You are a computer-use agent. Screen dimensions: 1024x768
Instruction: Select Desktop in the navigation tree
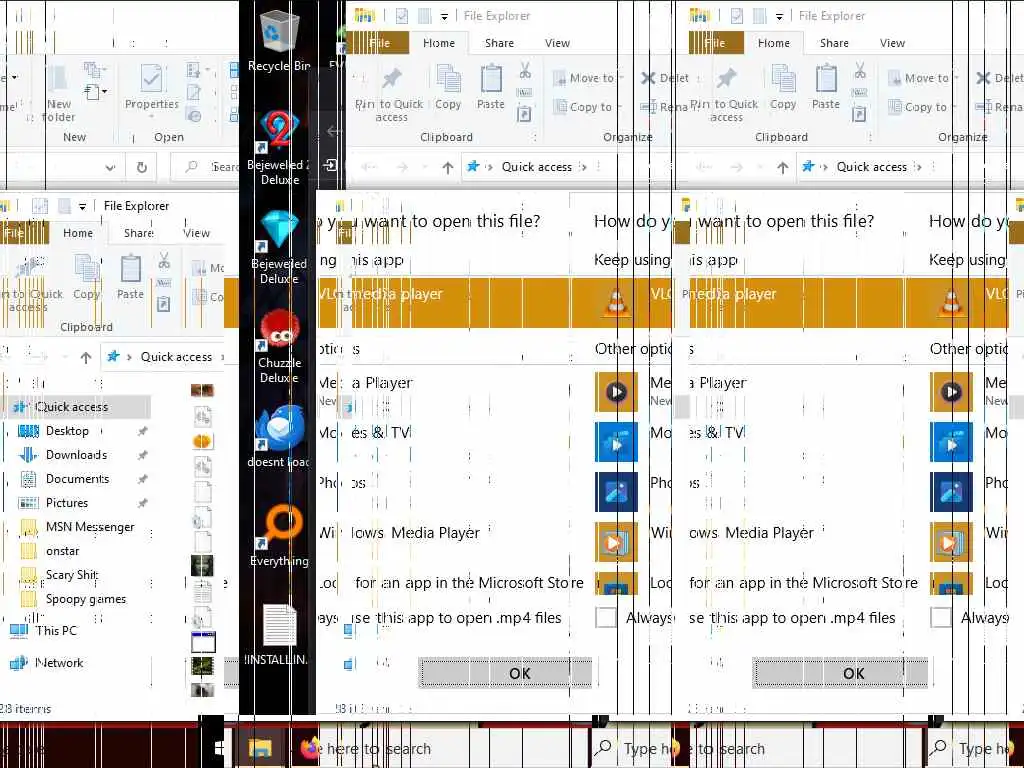coord(67,431)
